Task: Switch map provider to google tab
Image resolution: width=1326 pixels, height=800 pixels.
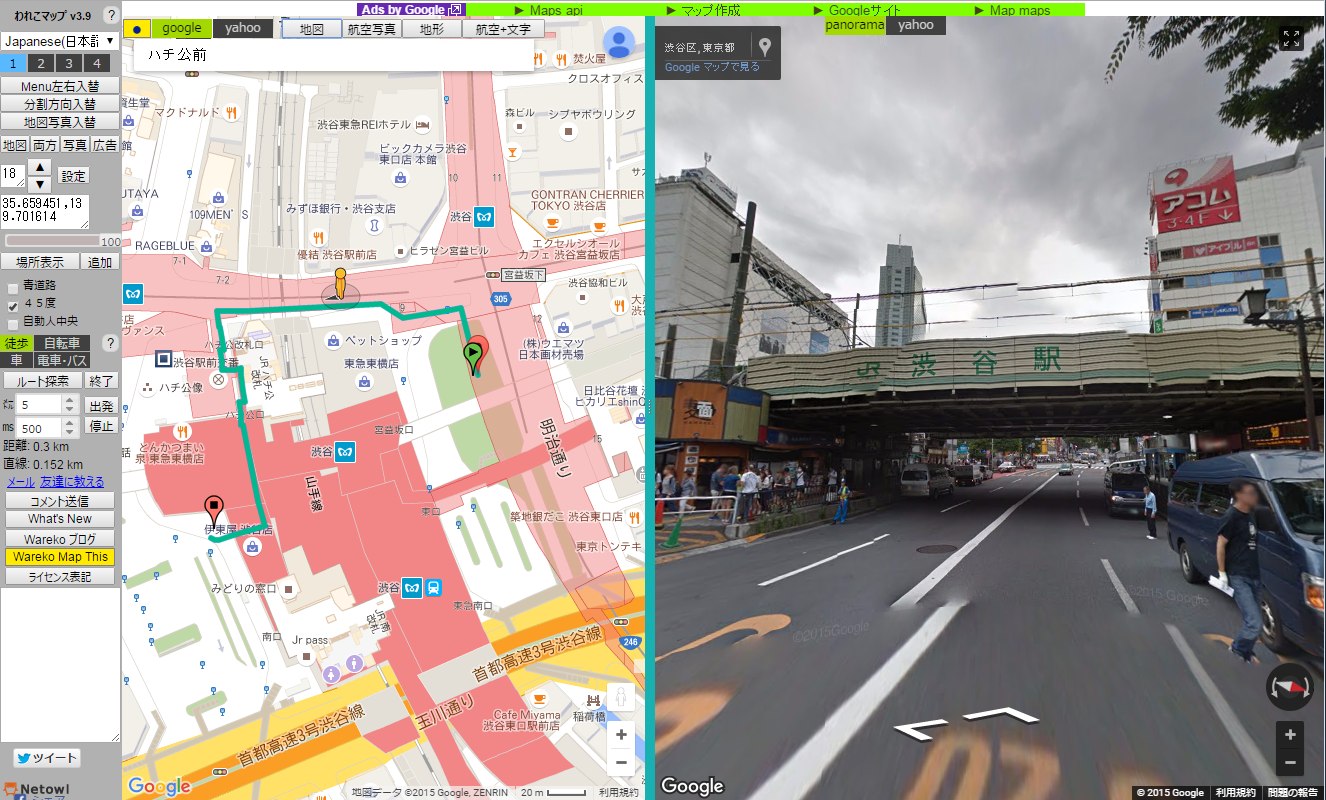Action: pyautogui.click(x=182, y=29)
